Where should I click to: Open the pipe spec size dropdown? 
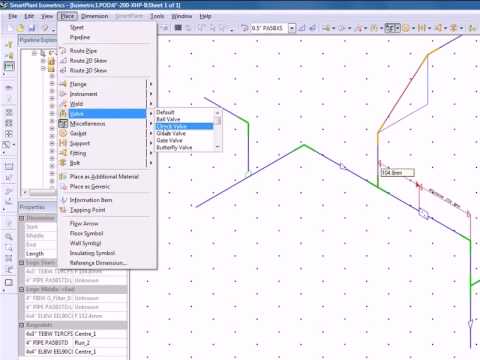(292, 28)
